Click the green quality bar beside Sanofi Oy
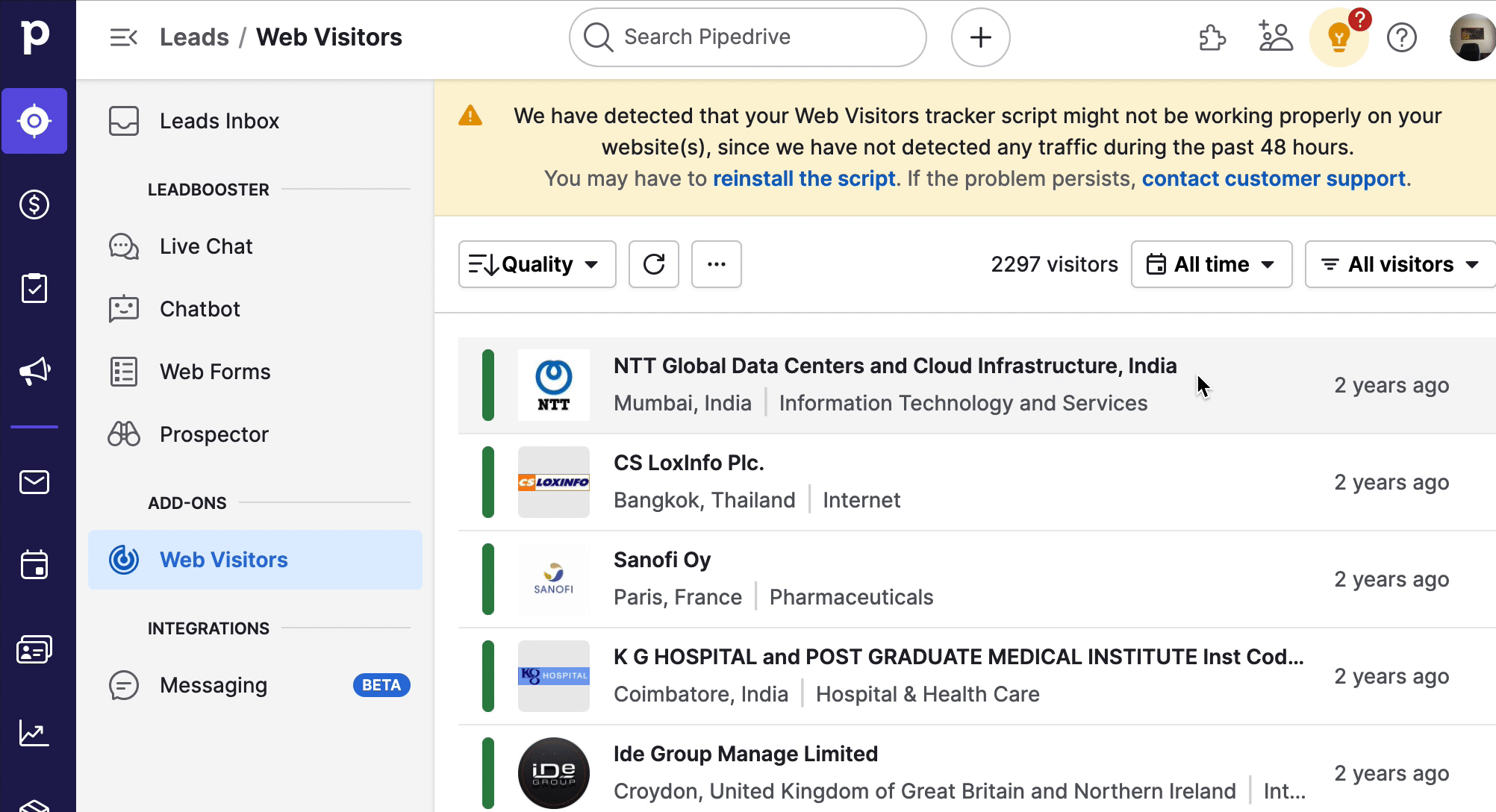The width and height of the screenshot is (1496, 812). pyautogui.click(x=487, y=578)
